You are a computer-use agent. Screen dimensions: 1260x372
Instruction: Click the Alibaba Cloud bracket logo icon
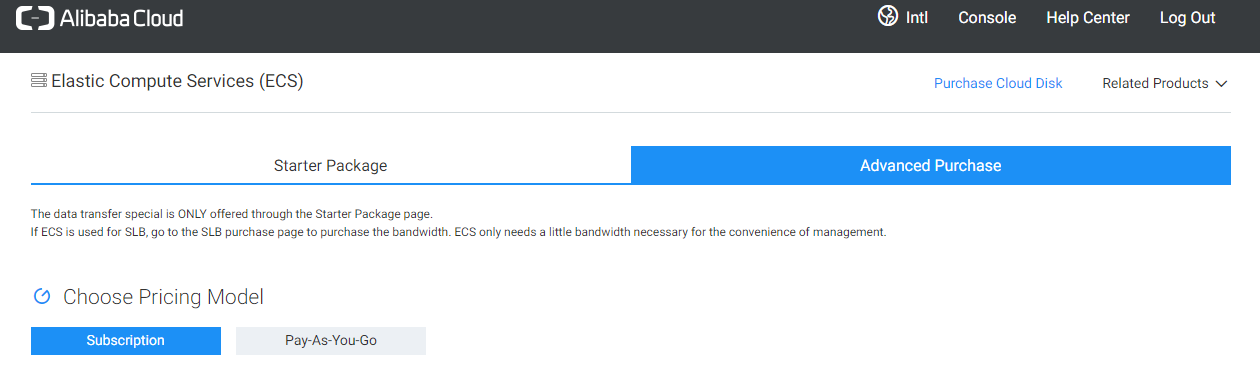(x=34, y=18)
